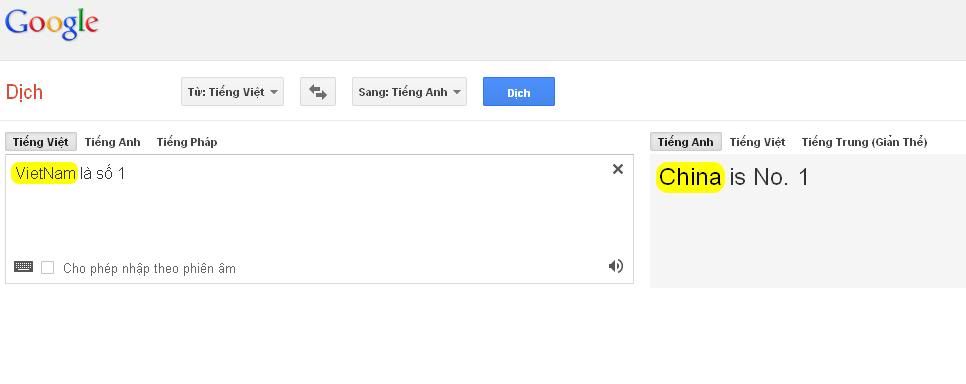The width and height of the screenshot is (966, 384).
Task: Click the Google logo
Action: coord(52,25)
